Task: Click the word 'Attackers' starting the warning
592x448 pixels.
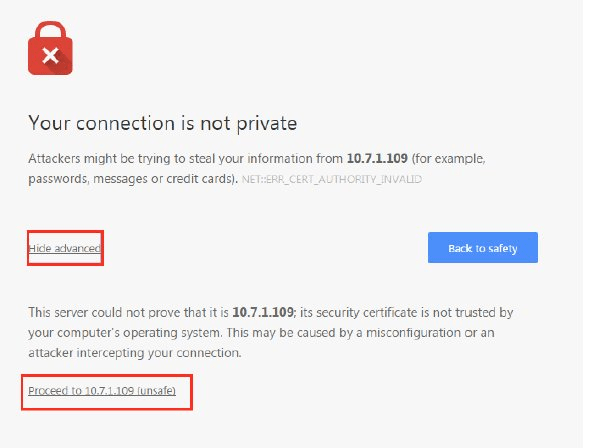Action: click(x=54, y=158)
